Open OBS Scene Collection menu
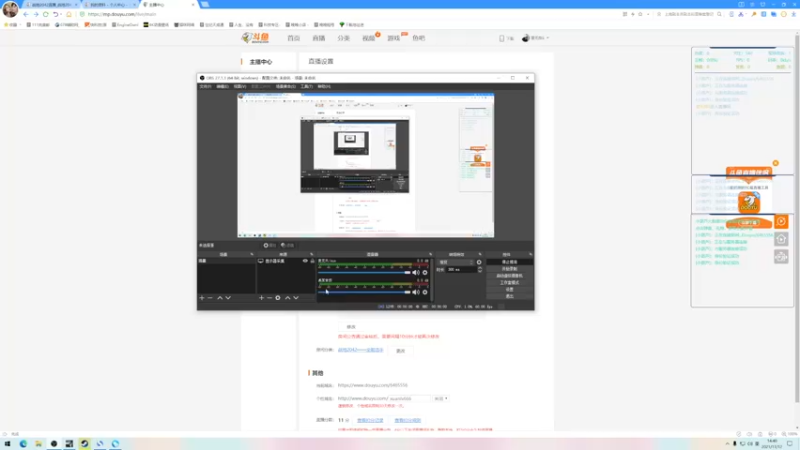 (x=285, y=86)
